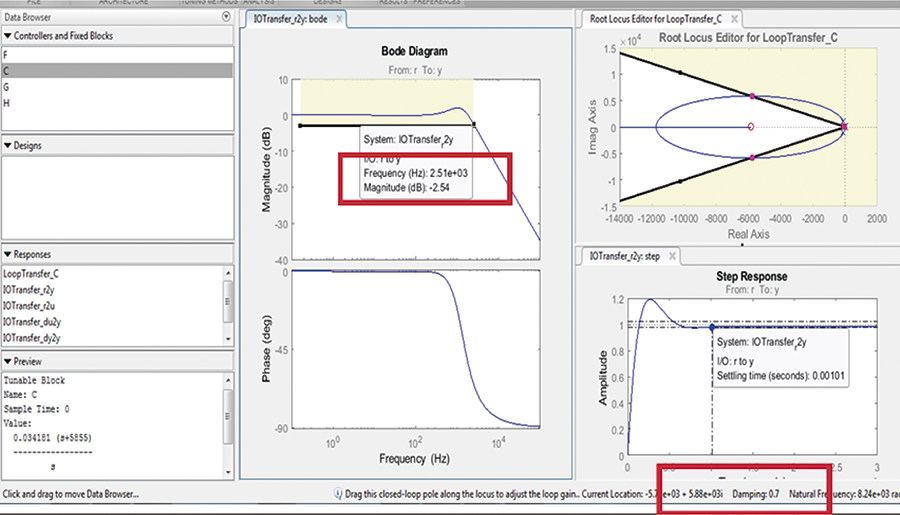Close the IOTransfer_r2y bode tab
The height and width of the screenshot is (515, 900).
[x=338, y=19]
